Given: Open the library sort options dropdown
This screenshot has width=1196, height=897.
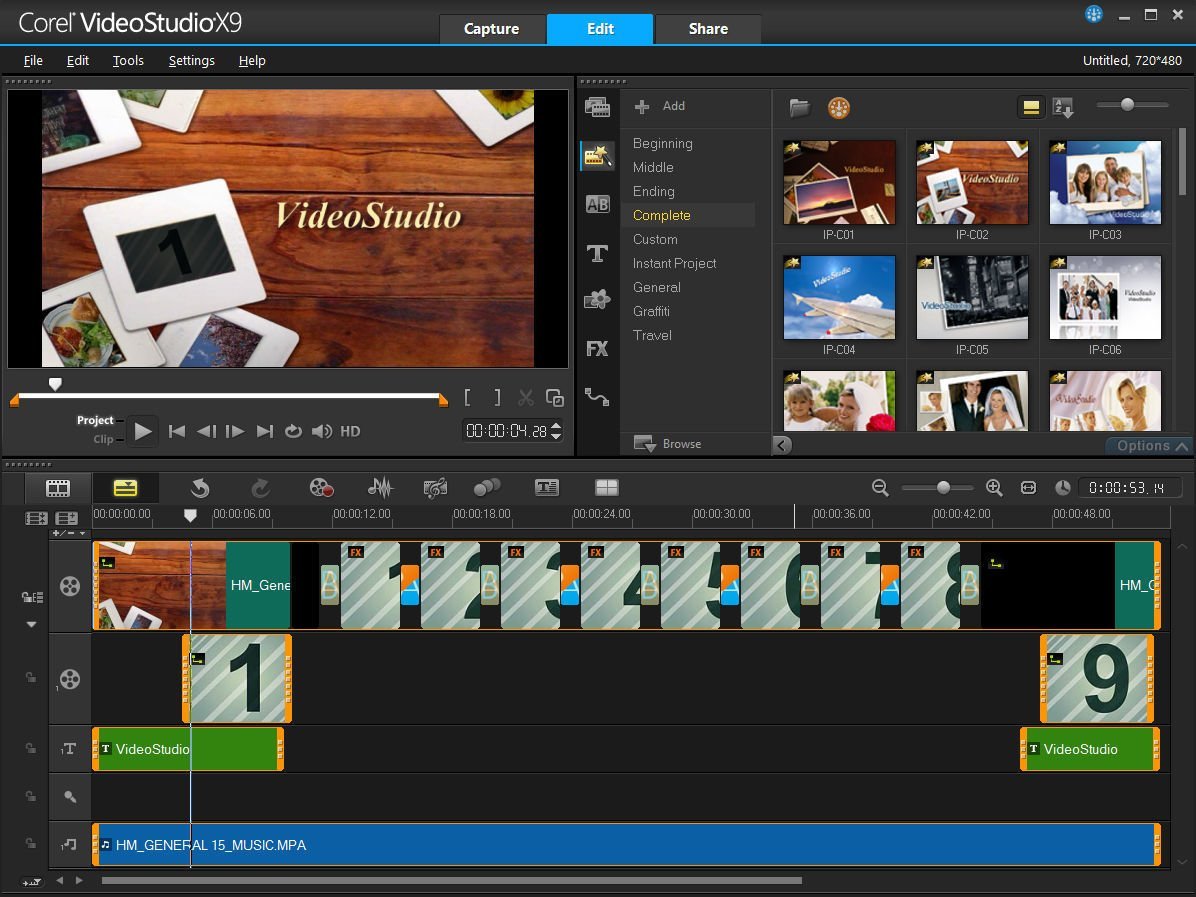Looking at the screenshot, I should tap(1063, 107).
